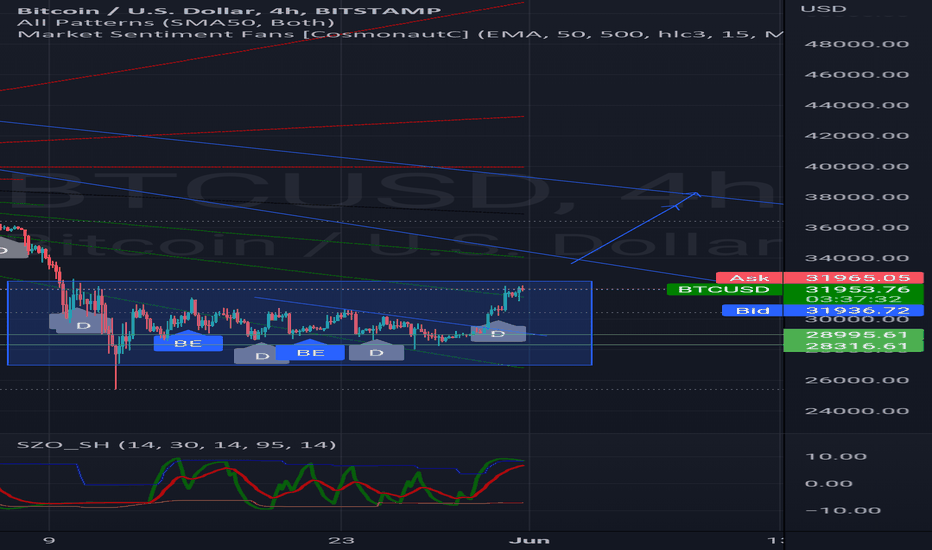Click the Bitcoin / U.S. Dollar chart title

tap(229, 11)
